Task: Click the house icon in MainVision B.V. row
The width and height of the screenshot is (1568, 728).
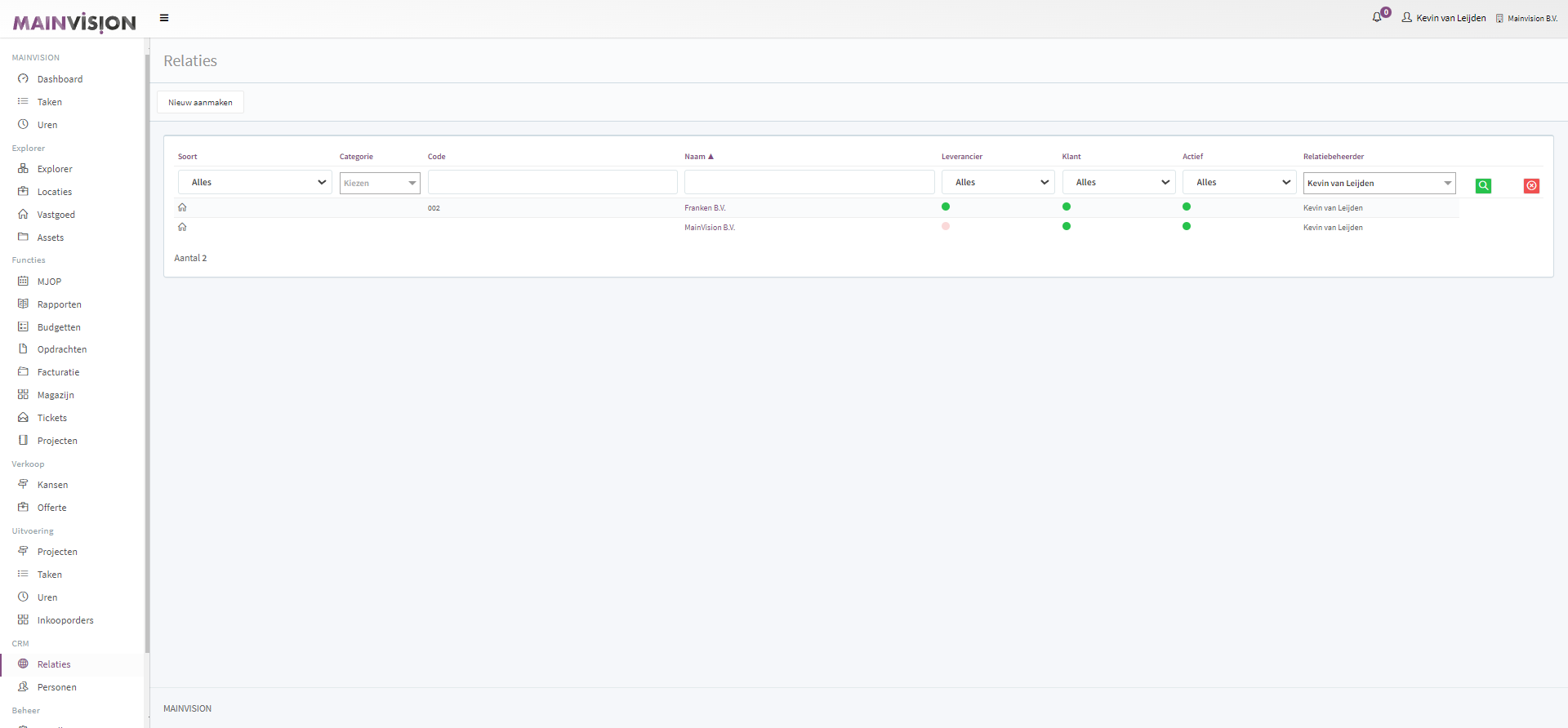Action: click(x=182, y=227)
